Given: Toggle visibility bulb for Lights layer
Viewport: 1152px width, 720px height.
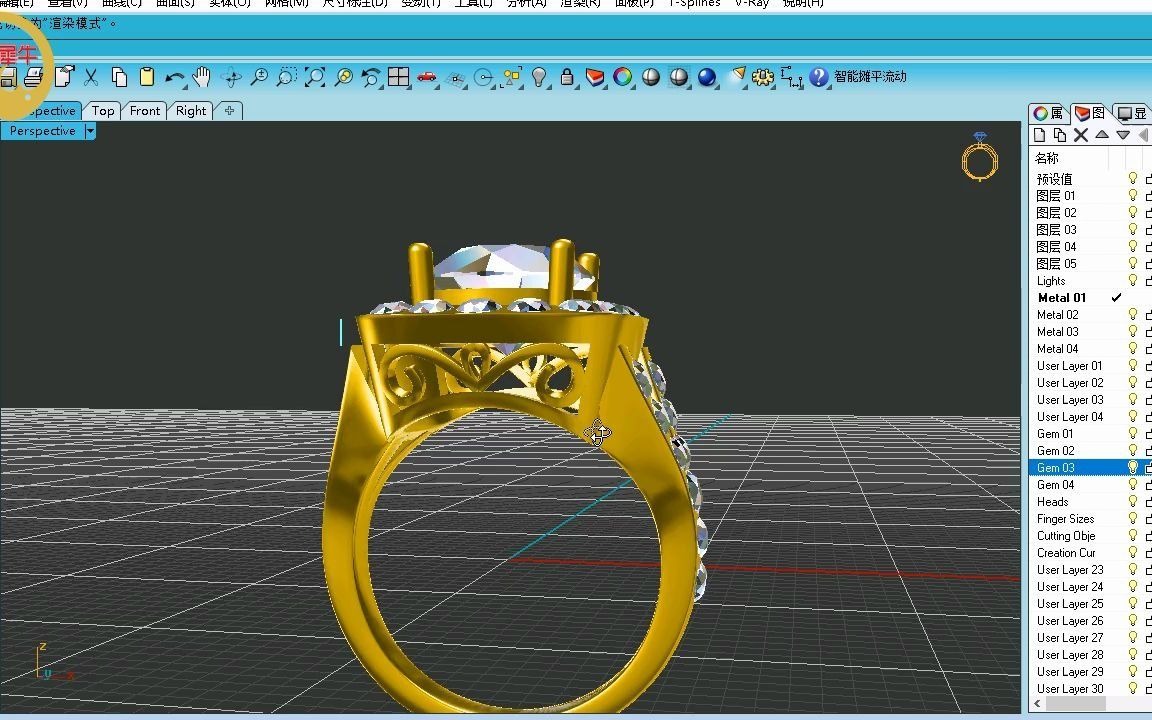Looking at the screenshot, I should [x=1133, y=281].
